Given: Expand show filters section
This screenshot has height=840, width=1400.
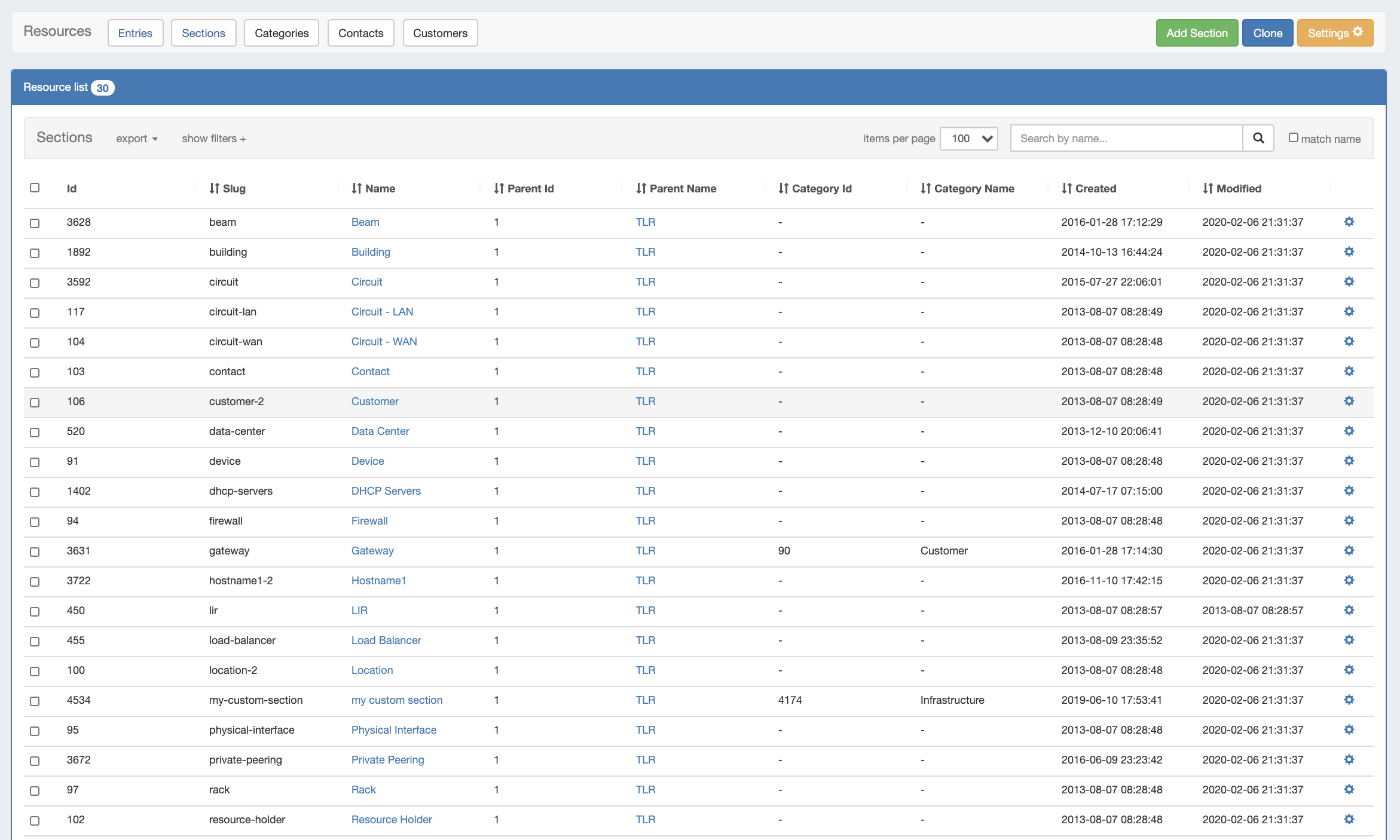Looking at the screenshot, I should tap(214, 139).
